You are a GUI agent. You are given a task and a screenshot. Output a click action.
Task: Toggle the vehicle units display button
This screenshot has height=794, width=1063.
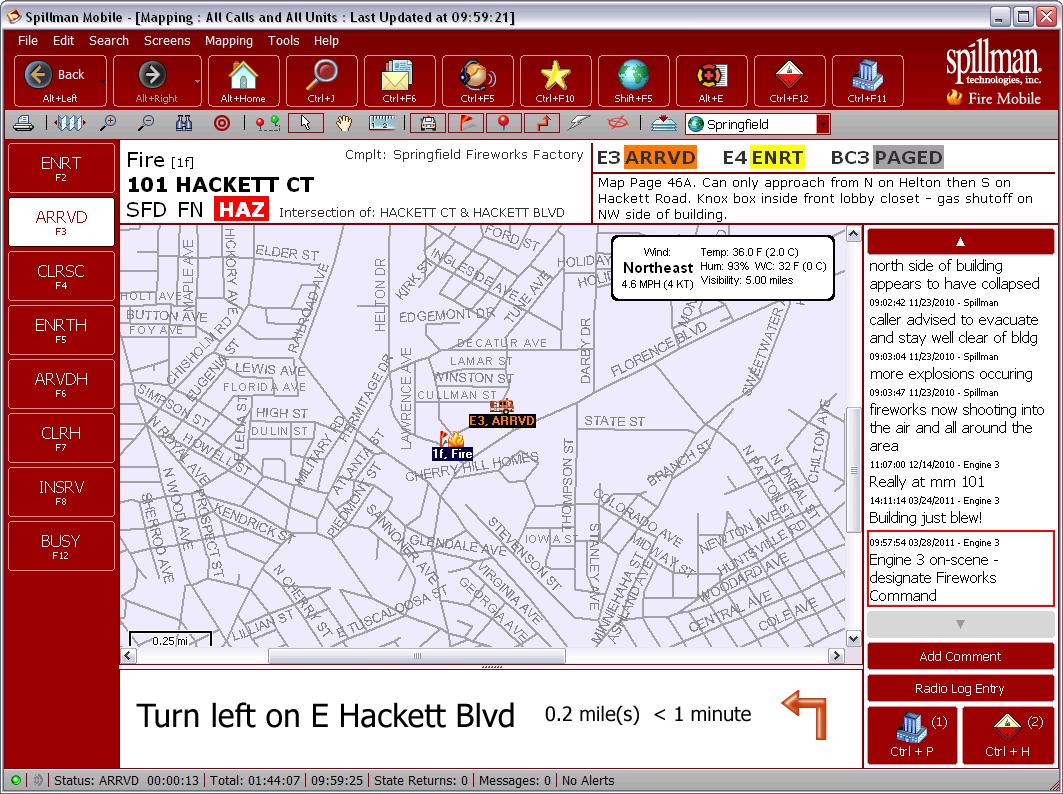pyautogui.click(x=428, y=123)
